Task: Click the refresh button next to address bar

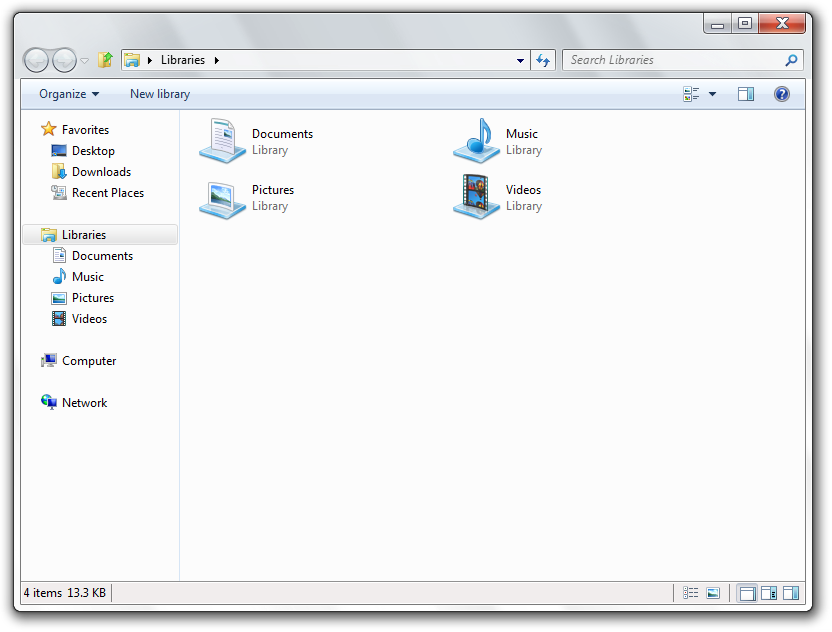Action: pos(543,60)
